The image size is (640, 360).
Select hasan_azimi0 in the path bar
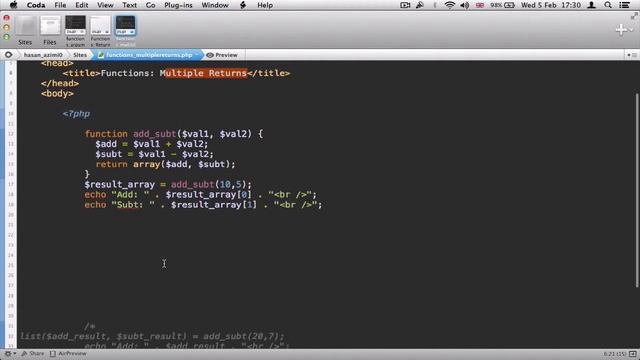(43, 55)
